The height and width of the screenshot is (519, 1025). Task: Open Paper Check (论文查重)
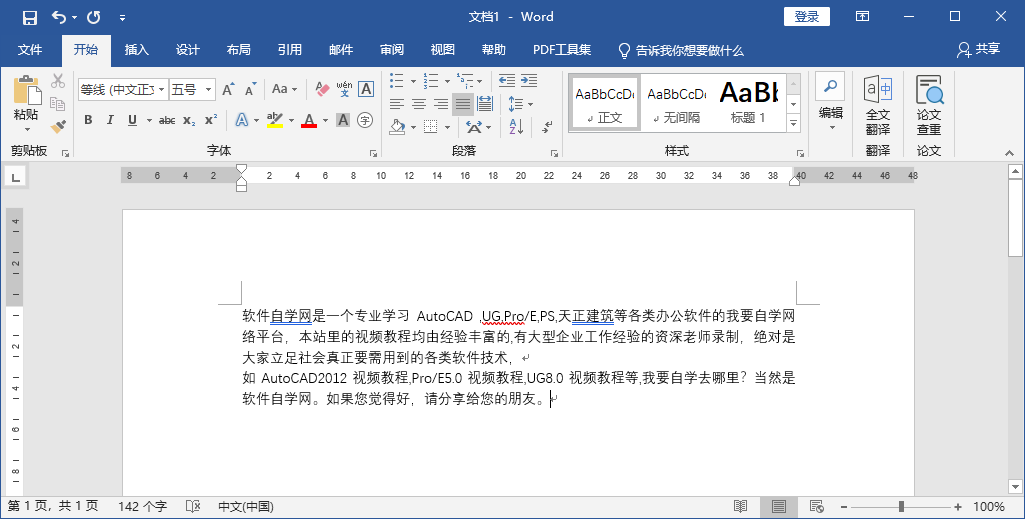pos(929,105)
